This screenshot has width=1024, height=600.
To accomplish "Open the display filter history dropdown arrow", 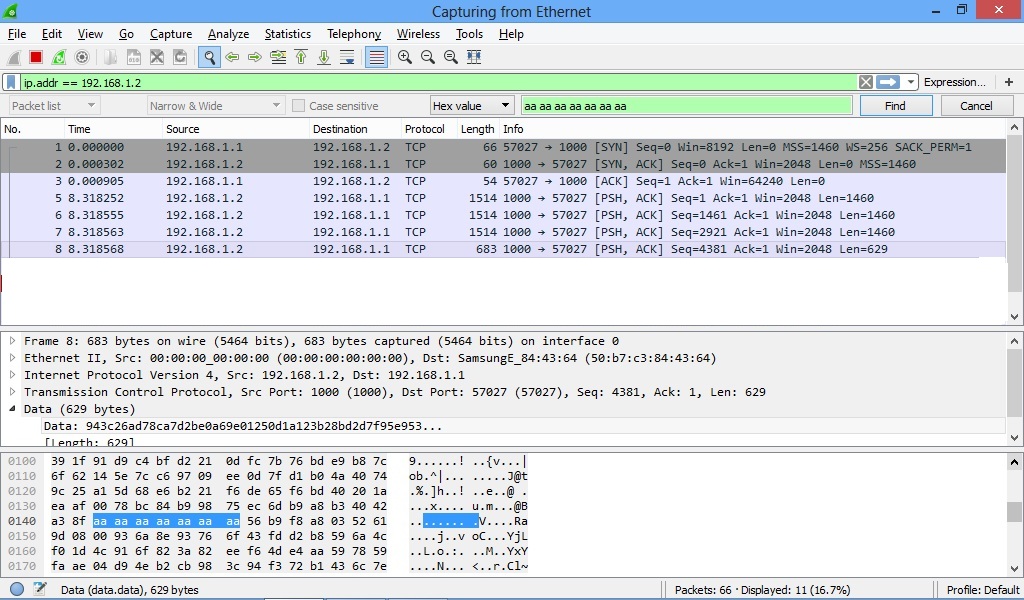I will pyautogui.click(x=910, y=82).
